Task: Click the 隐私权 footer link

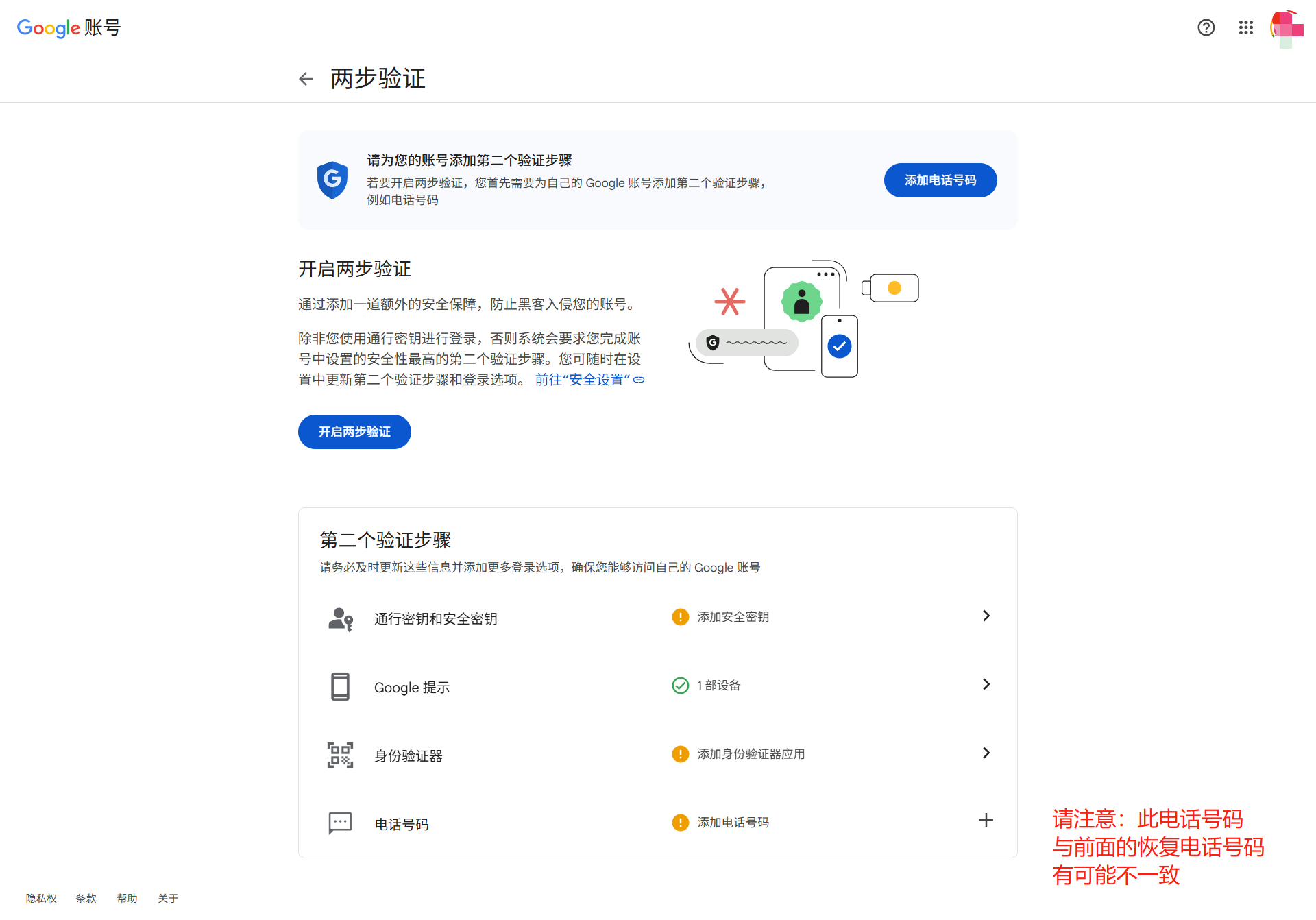Action: click(x=41, y=898)
